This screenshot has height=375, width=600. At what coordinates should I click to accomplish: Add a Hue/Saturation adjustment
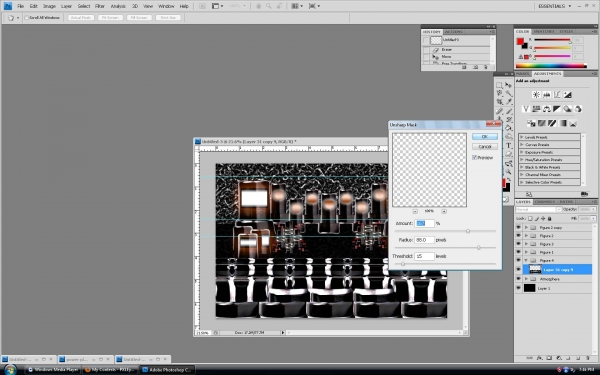(536, 109)
